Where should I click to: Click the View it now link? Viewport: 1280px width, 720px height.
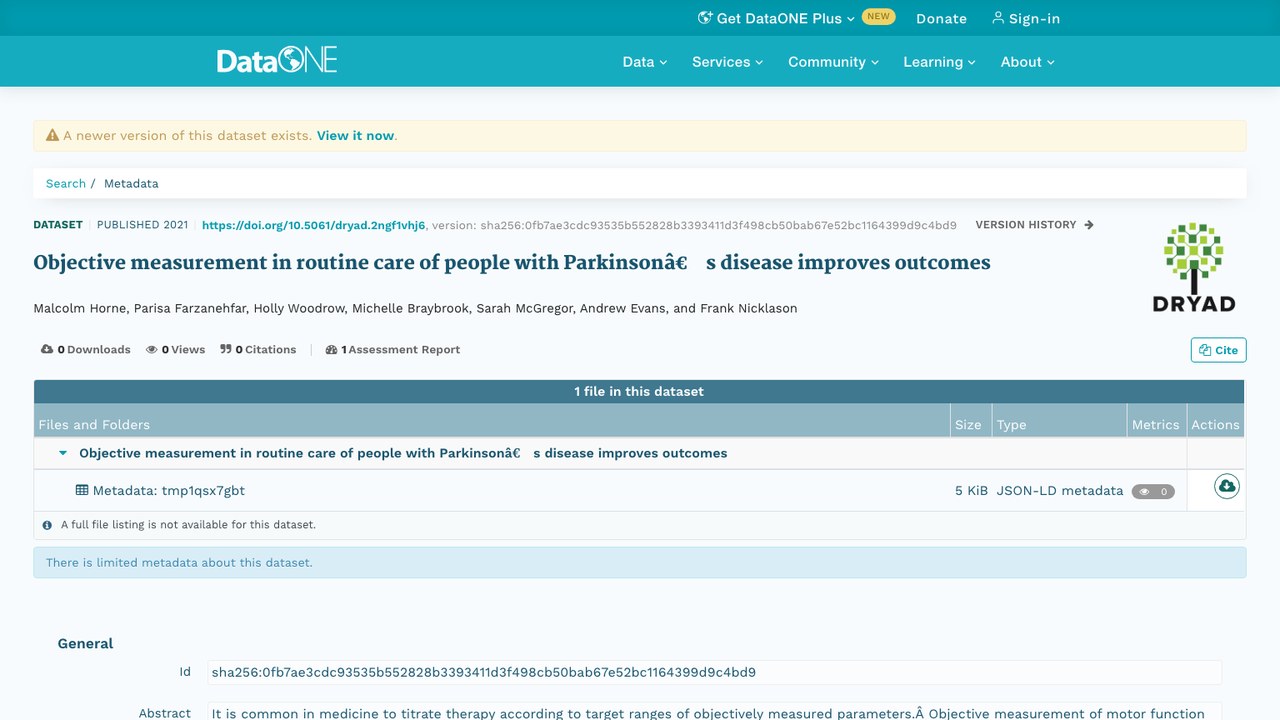355,135
